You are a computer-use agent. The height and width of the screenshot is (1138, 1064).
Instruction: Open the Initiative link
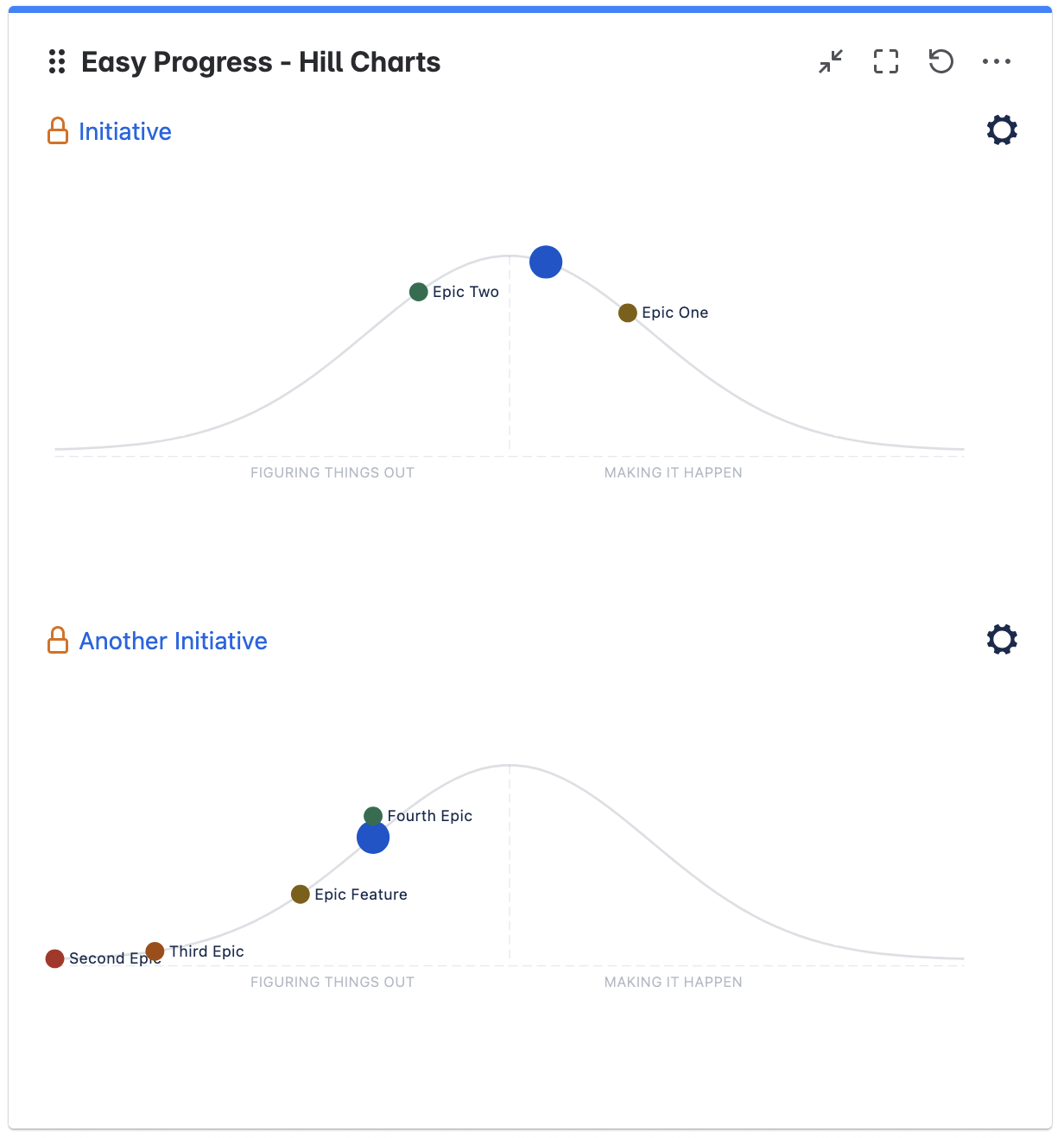click(125, 131)
